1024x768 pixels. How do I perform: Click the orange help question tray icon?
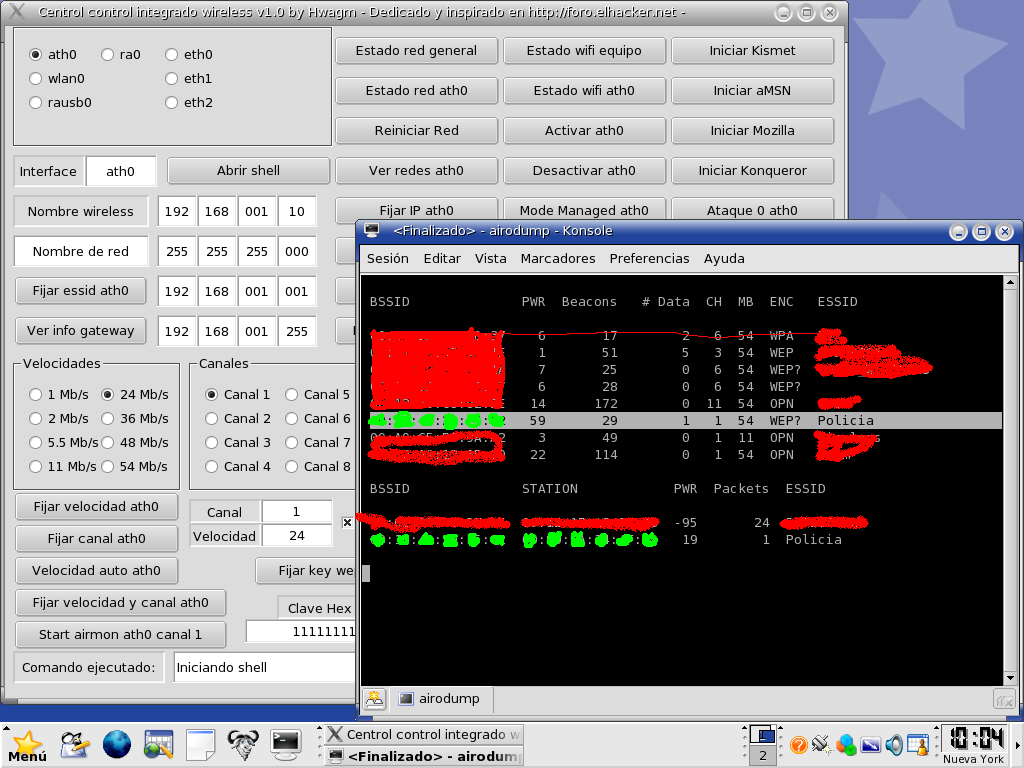798,744
